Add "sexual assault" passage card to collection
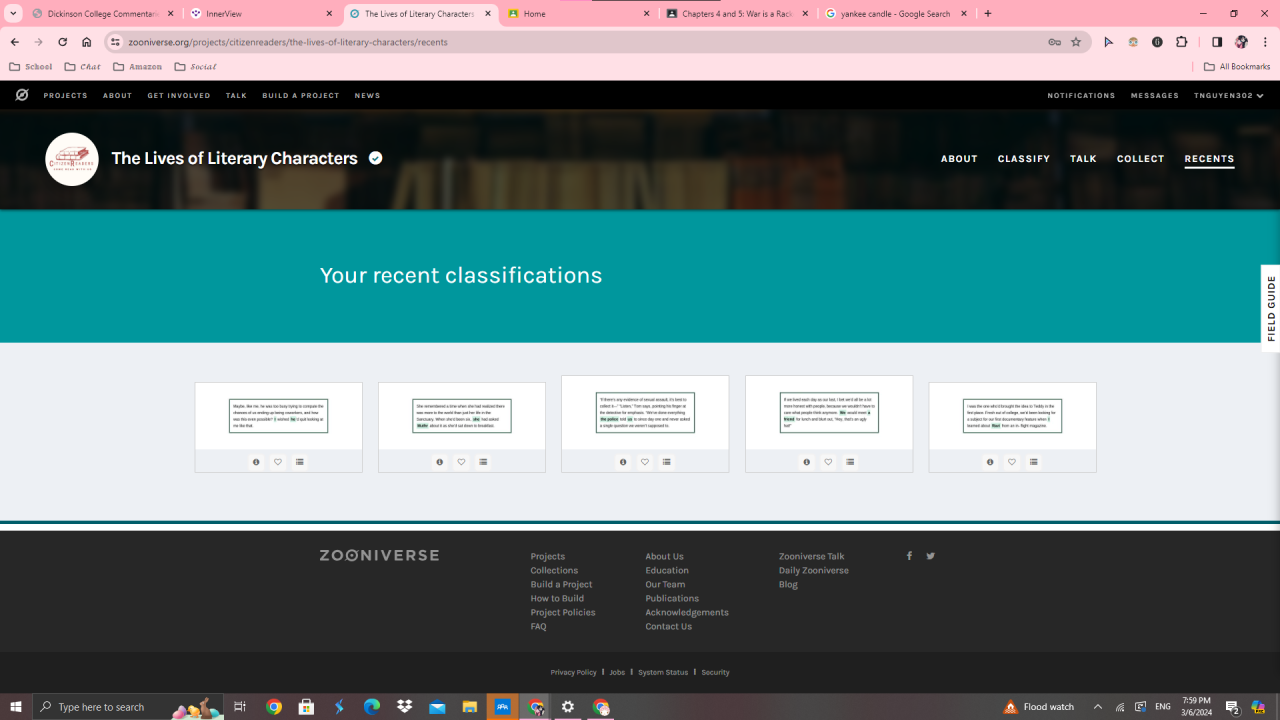 point(667,462)
